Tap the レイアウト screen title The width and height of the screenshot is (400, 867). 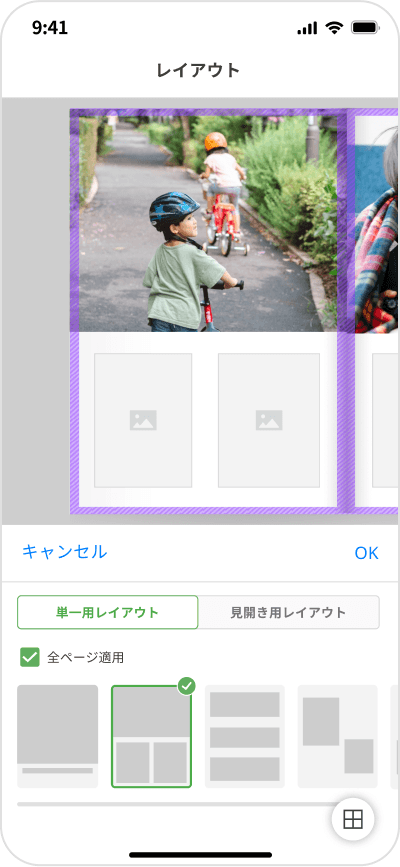[199, 71]
